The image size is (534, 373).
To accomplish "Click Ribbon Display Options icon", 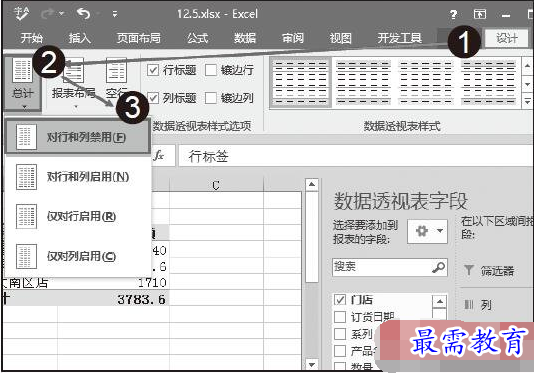I will point(480,14).
